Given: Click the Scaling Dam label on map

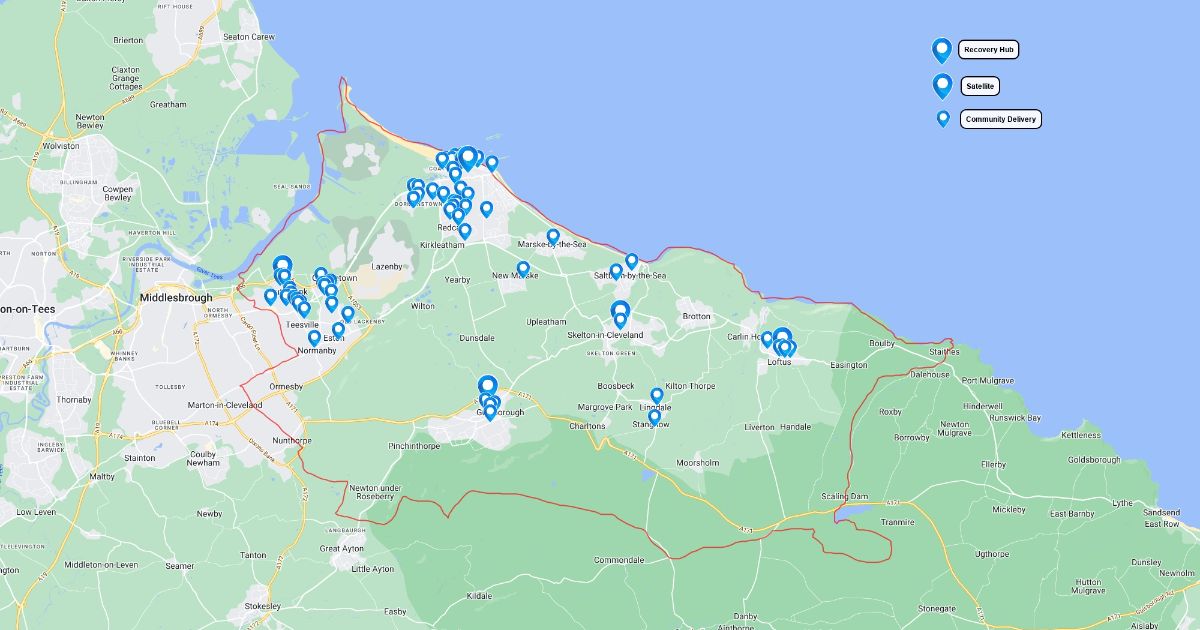Looking at the screenshot, I should pyautogui.click(x=845, y=496).
